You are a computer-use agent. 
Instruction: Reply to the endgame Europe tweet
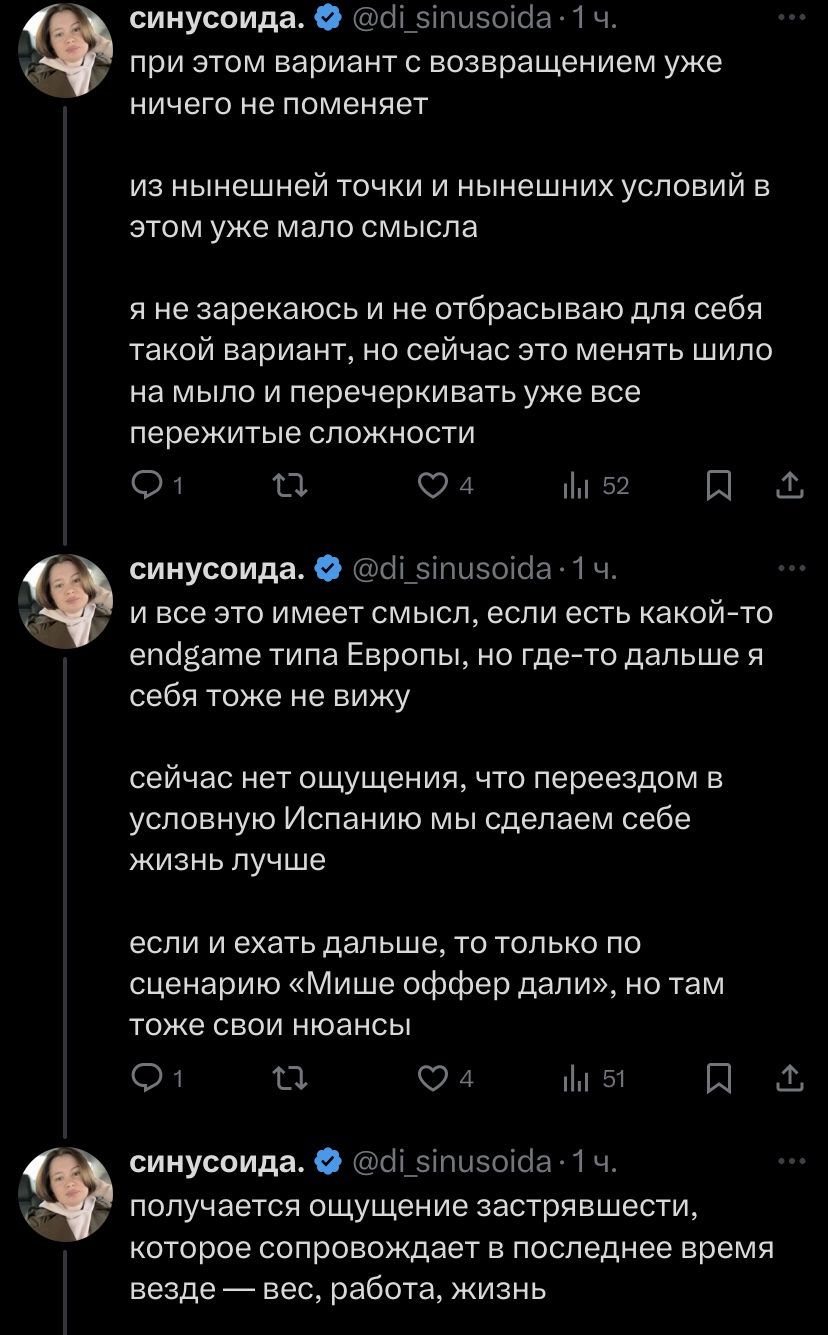(x=147, y=1078)
